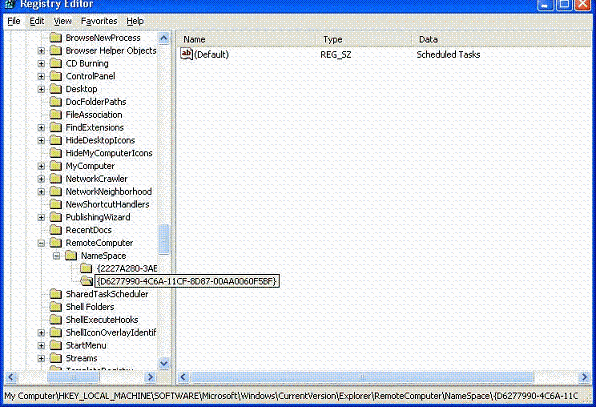Open the Edit menu
The image size is (596, 407).
coord(37,21)
